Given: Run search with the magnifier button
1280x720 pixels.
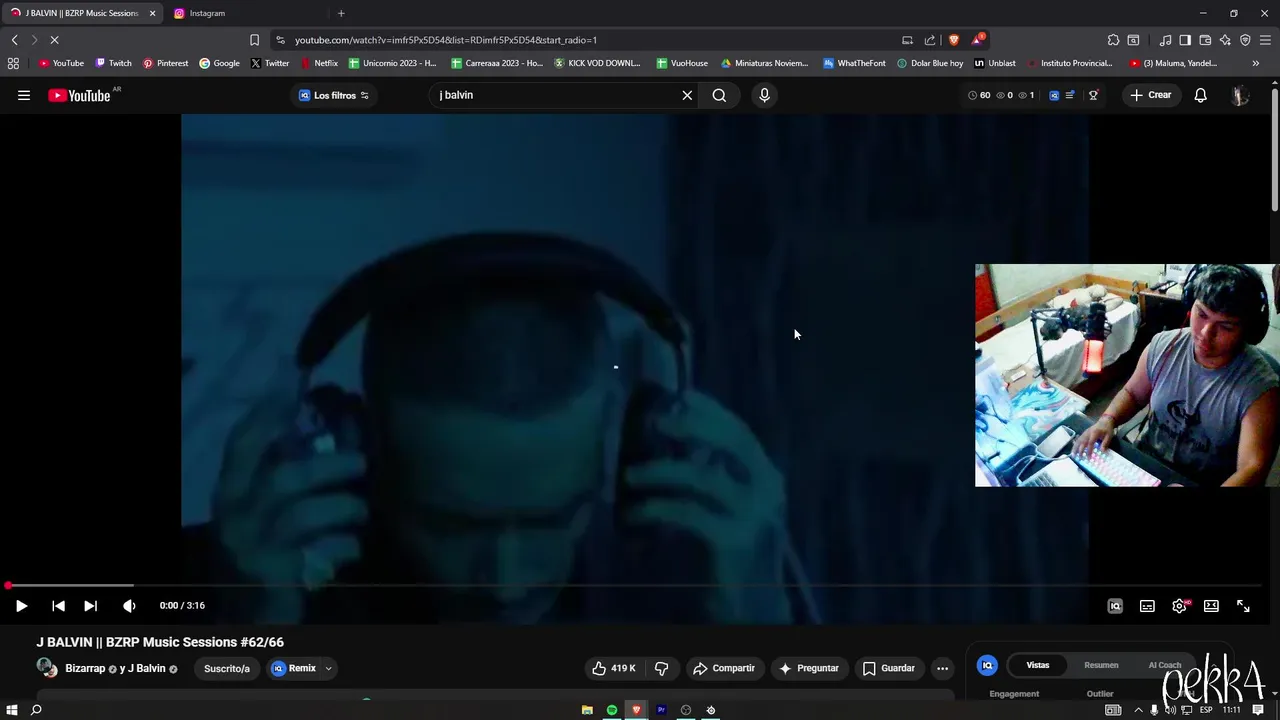Looking at the screenshot, I should pyautogui.click(x=719, y=95).
